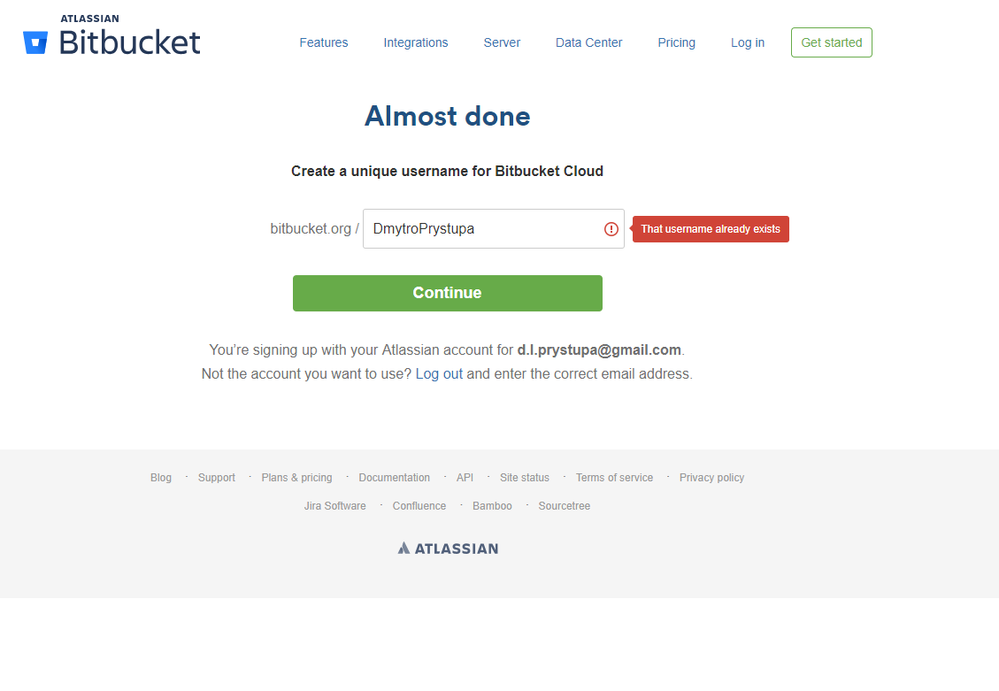Open the Privacy policy link
Screen dimensions: 999x691
click(711, 478)
